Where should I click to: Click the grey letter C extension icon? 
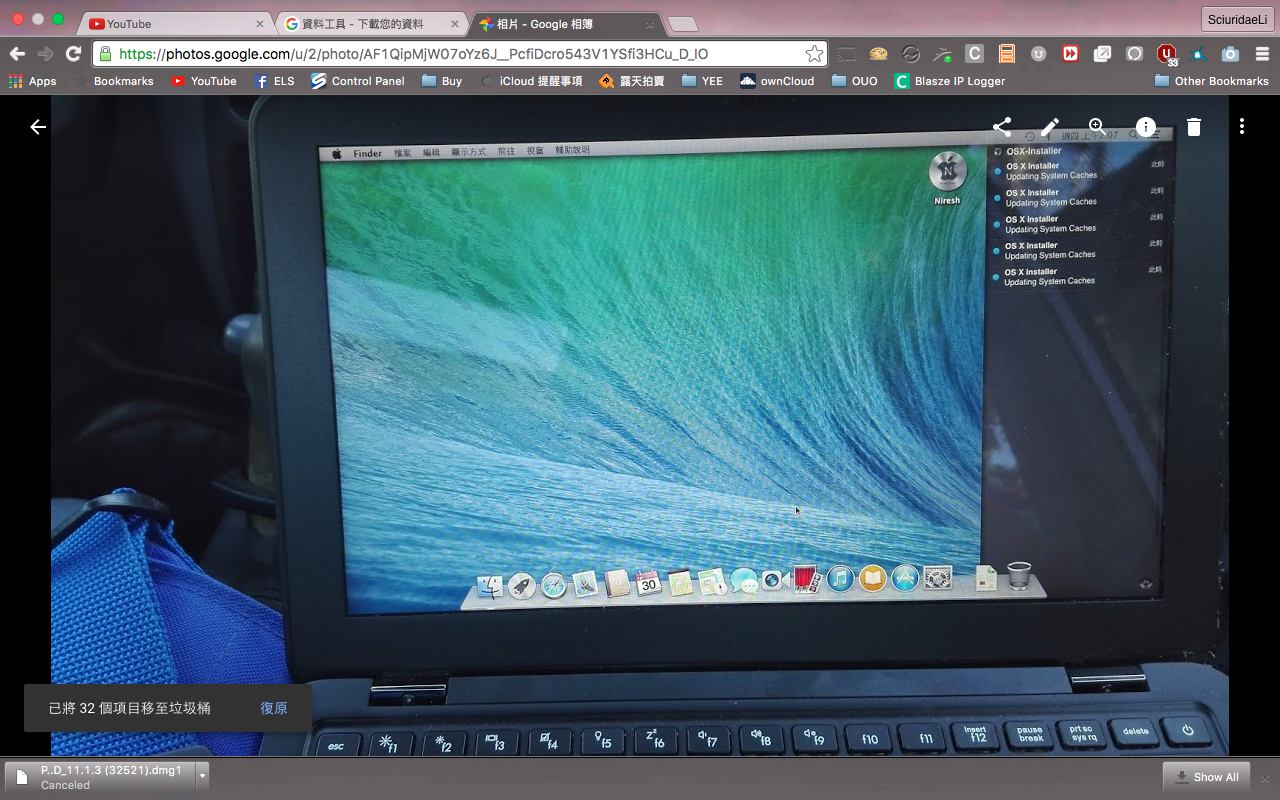point(974,54)
